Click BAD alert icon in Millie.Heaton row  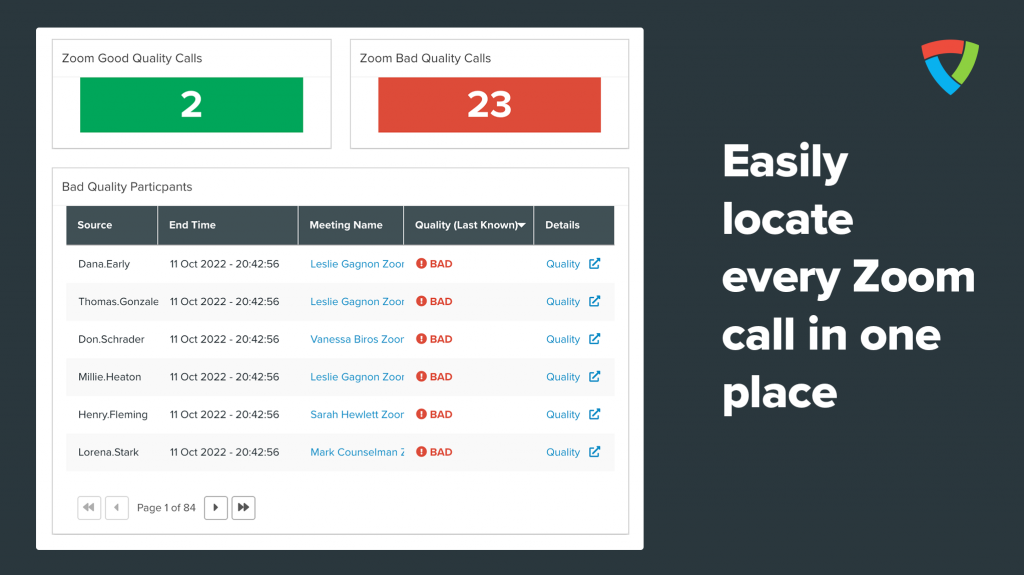point(421,376)
